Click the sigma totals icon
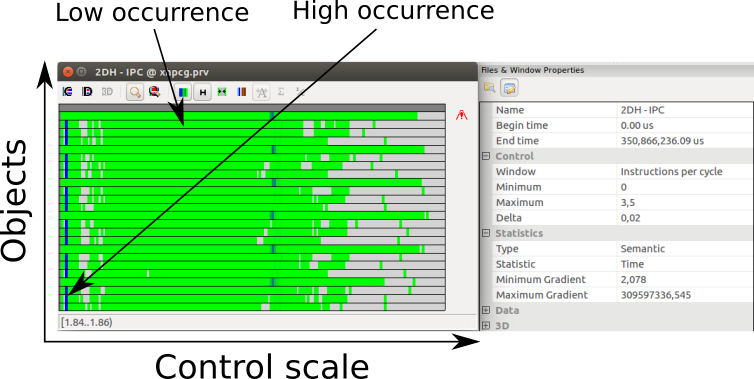754x379 pixels. (x=281, y=91)
